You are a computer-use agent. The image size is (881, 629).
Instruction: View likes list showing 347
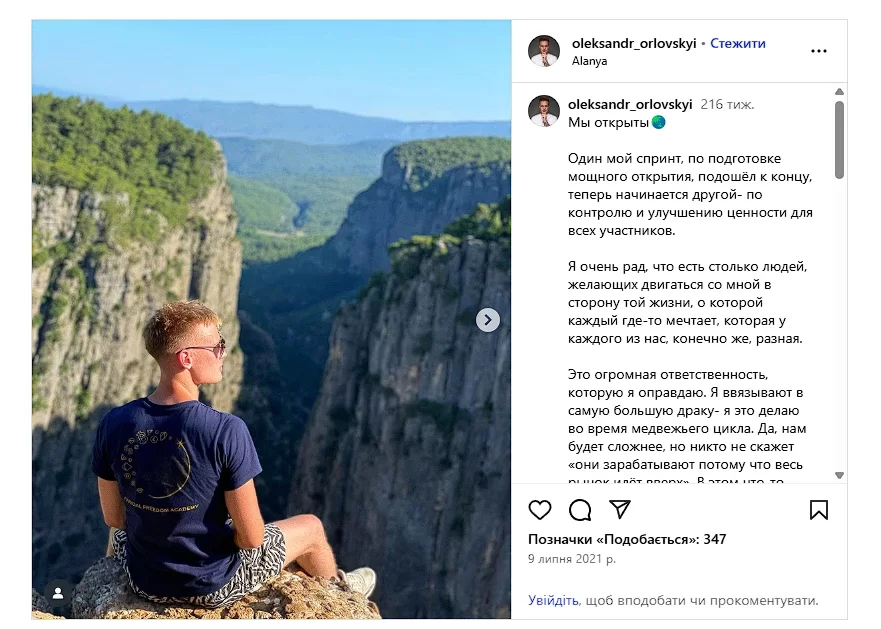pos(627,540)
